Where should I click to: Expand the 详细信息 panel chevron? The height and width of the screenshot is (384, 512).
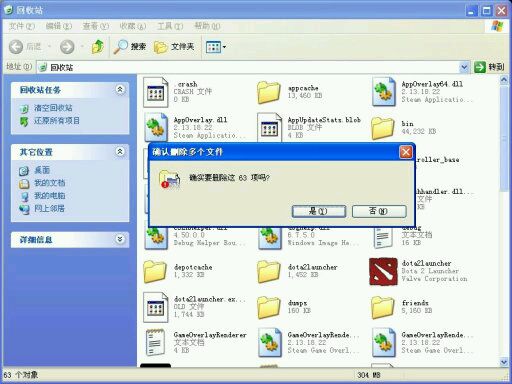[x=120, y=239]
